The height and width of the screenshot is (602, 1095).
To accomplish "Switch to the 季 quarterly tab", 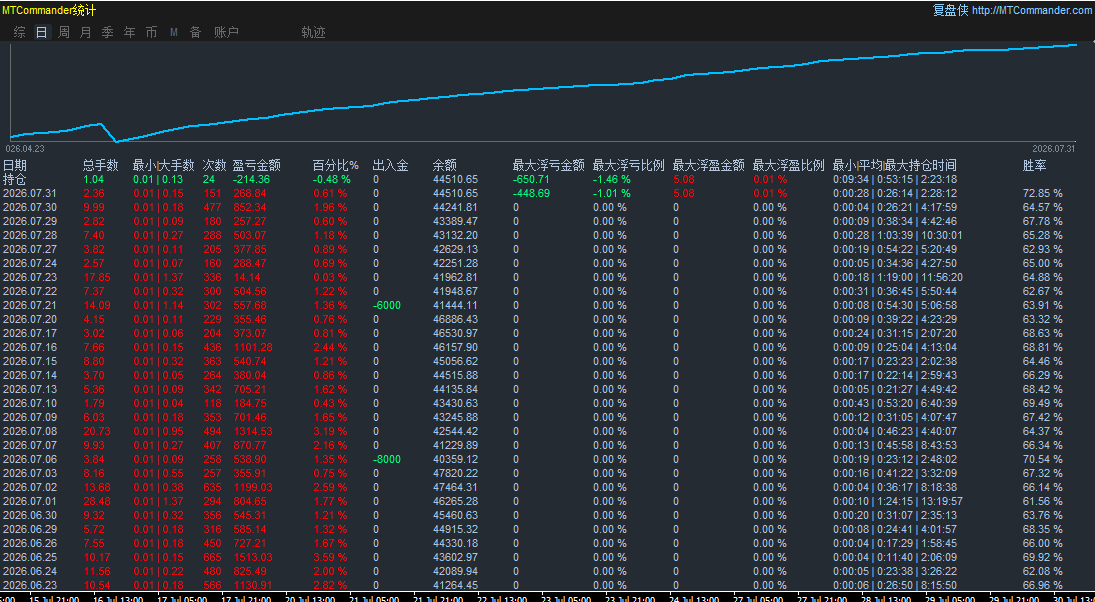I will tap(108, 32).
